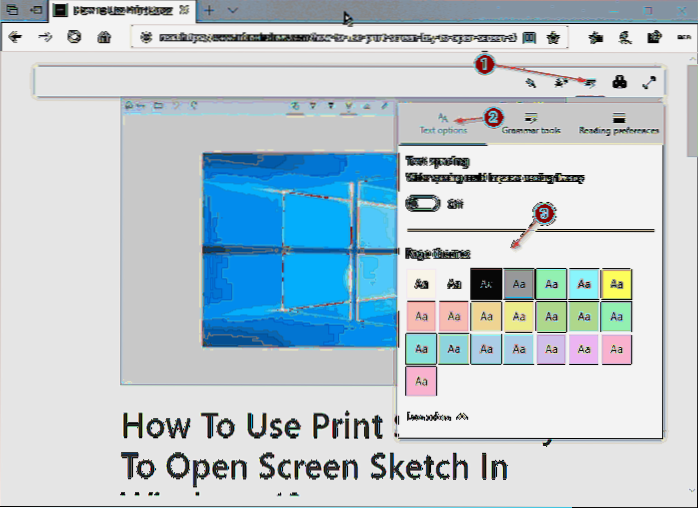Start Read aloud from reading view toolbar
The height and width of the screenshot is (508, 698).
[560, 82]
